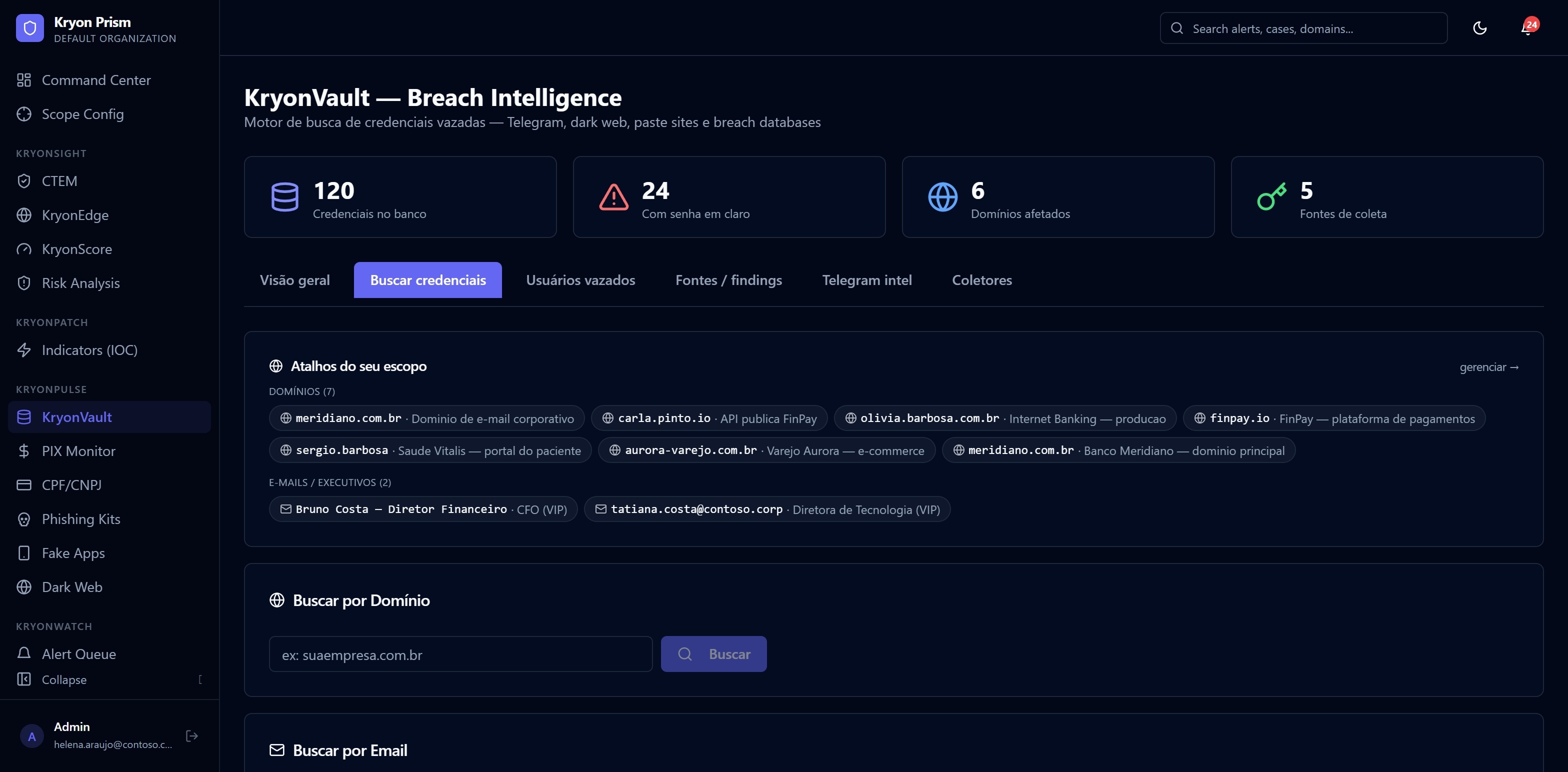Select Bruno Costa CFO (VIP) chip
1568x772 pixels.
pyautogui.click(x=423, y=509)
